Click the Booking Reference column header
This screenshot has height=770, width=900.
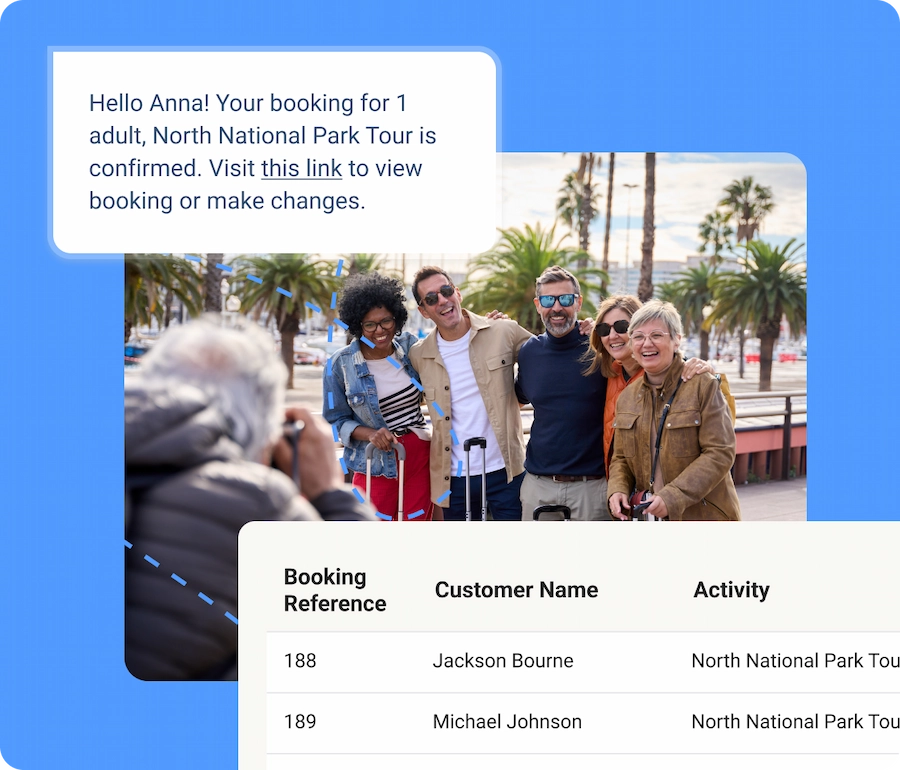[x=335, y=590]
